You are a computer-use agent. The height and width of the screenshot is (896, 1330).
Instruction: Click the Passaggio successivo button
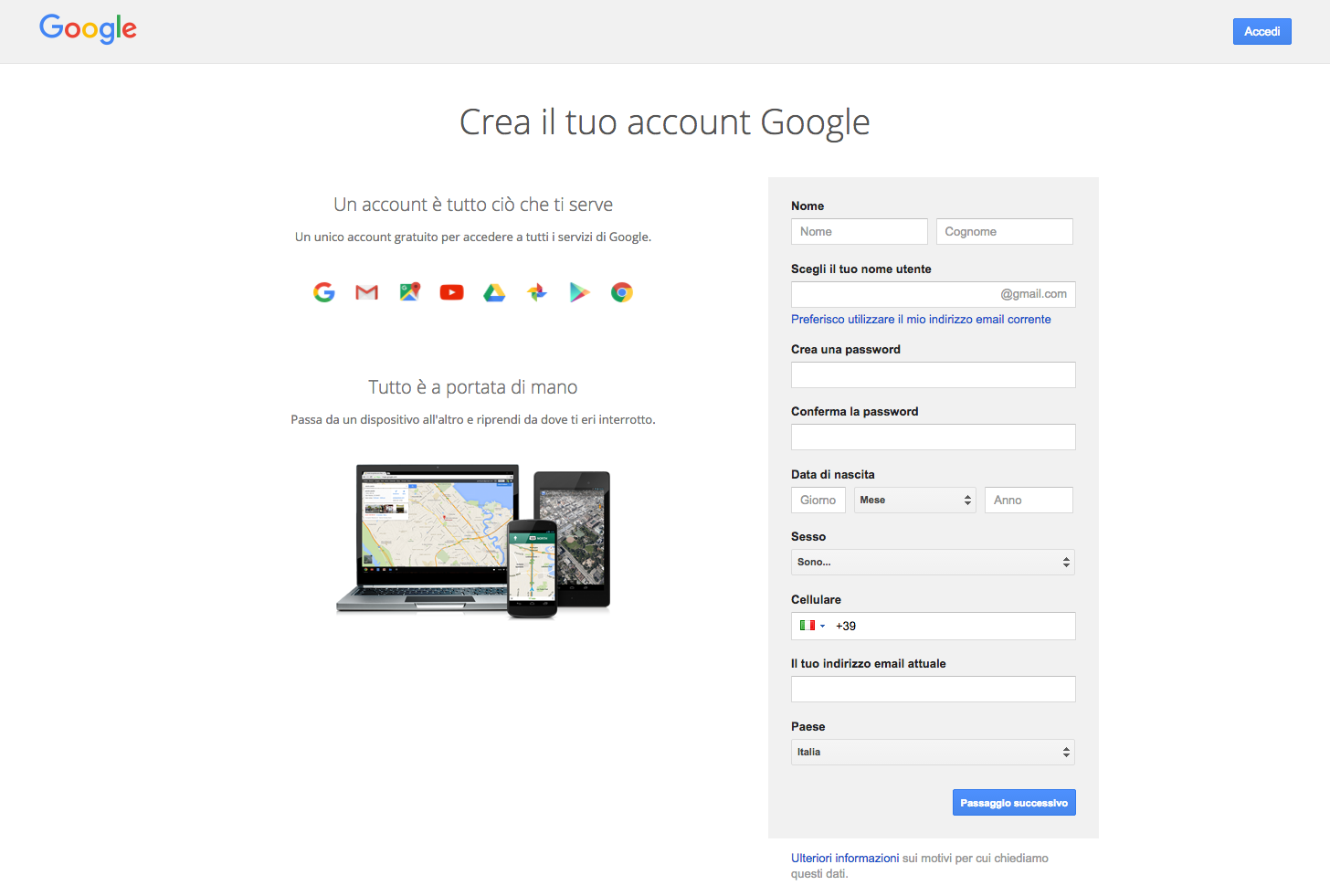1014,802
